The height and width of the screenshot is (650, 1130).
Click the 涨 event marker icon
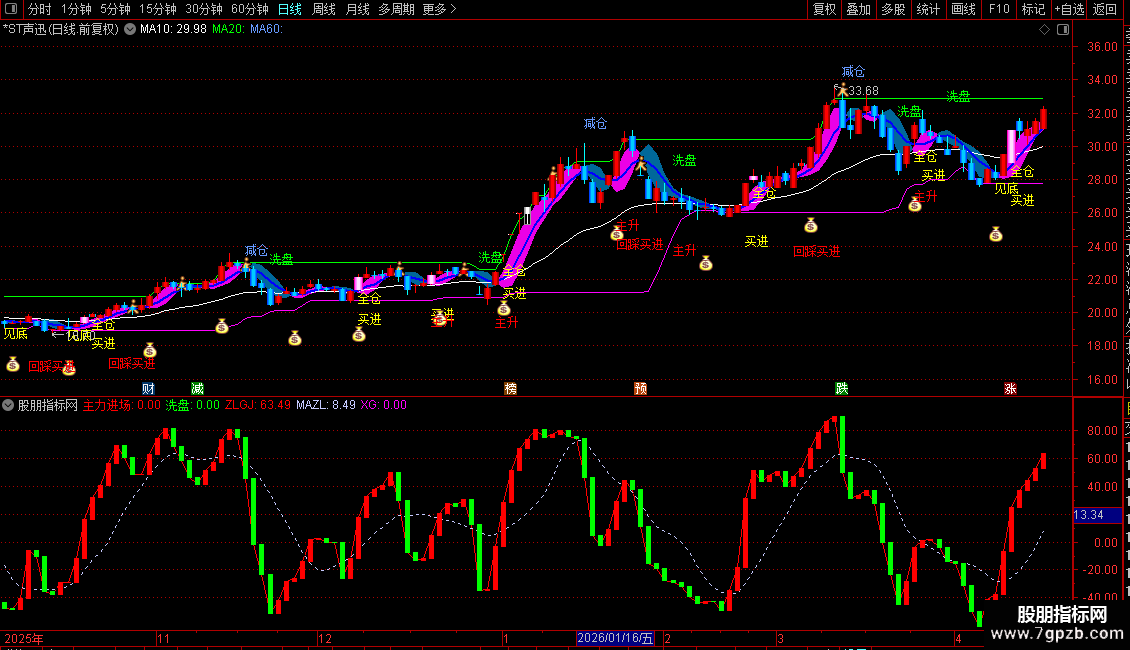tap(1010, 388)
